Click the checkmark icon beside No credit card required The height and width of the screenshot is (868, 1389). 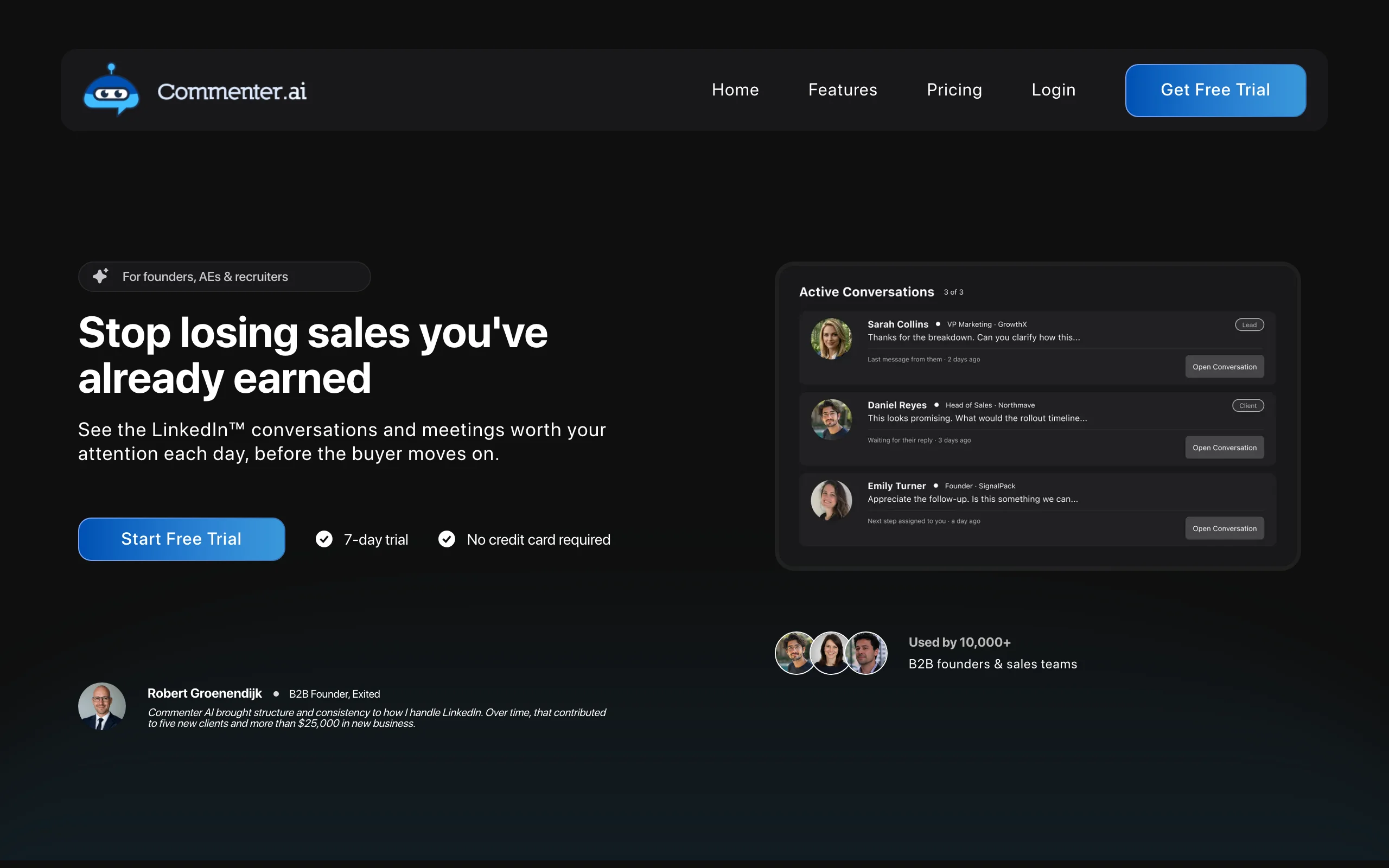(x=447, y=539)
